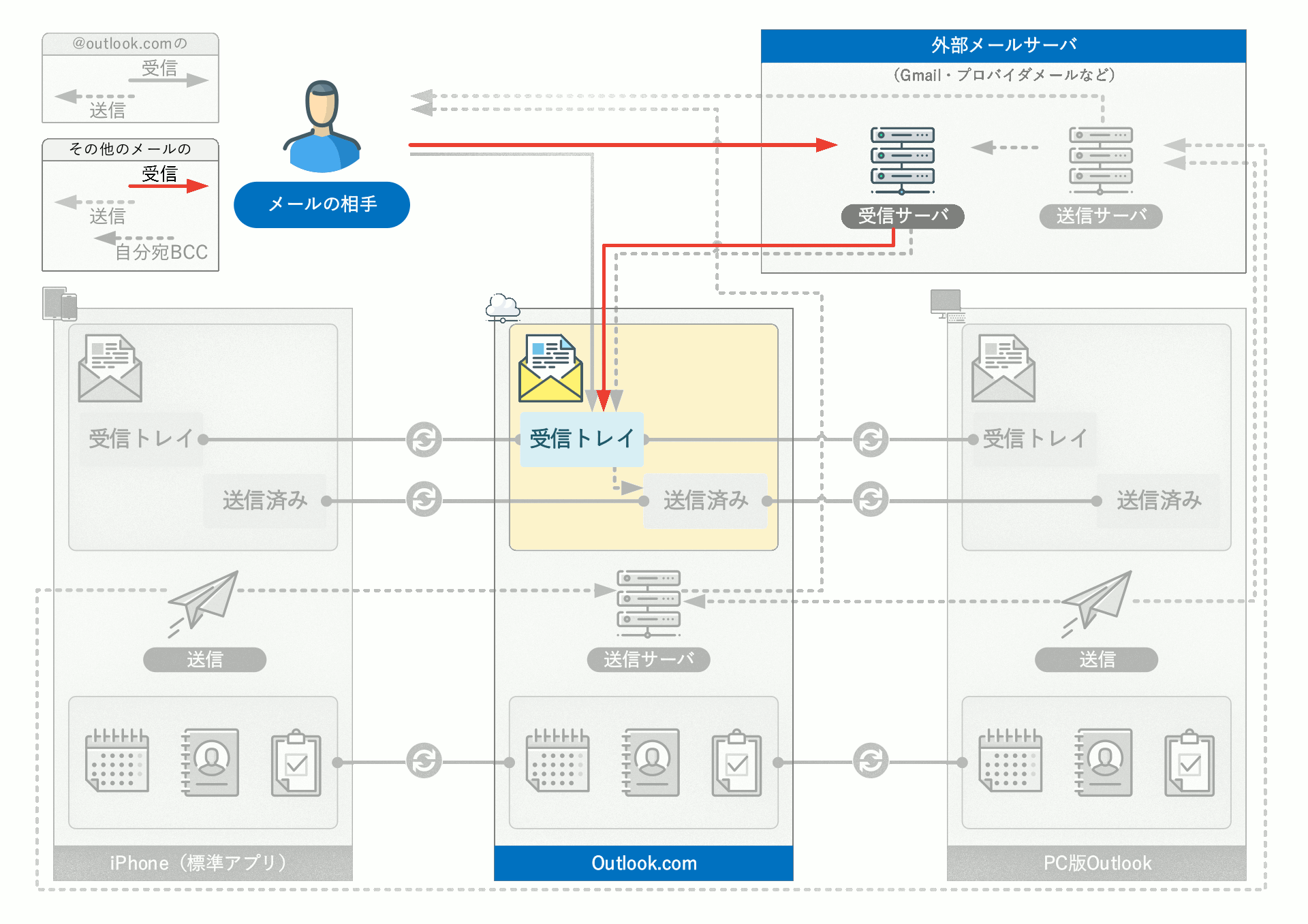The height and width of the screenshot is (924, 1308).
Task: Click the PC版Outlook contacts book icon
Action: click(x=1103, y=762)
